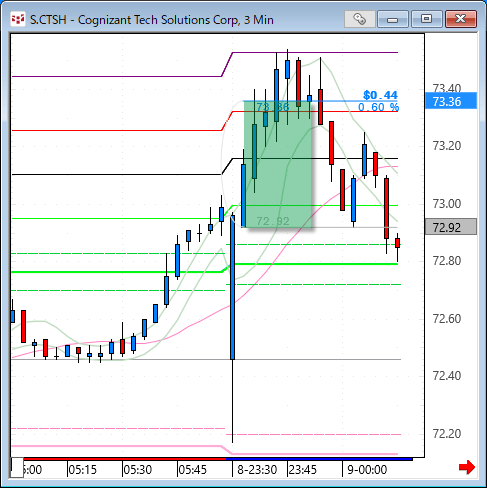Viewport: 487px width, 488px height.
Task: Click the 72.80 price axis label
Action: 447,261
